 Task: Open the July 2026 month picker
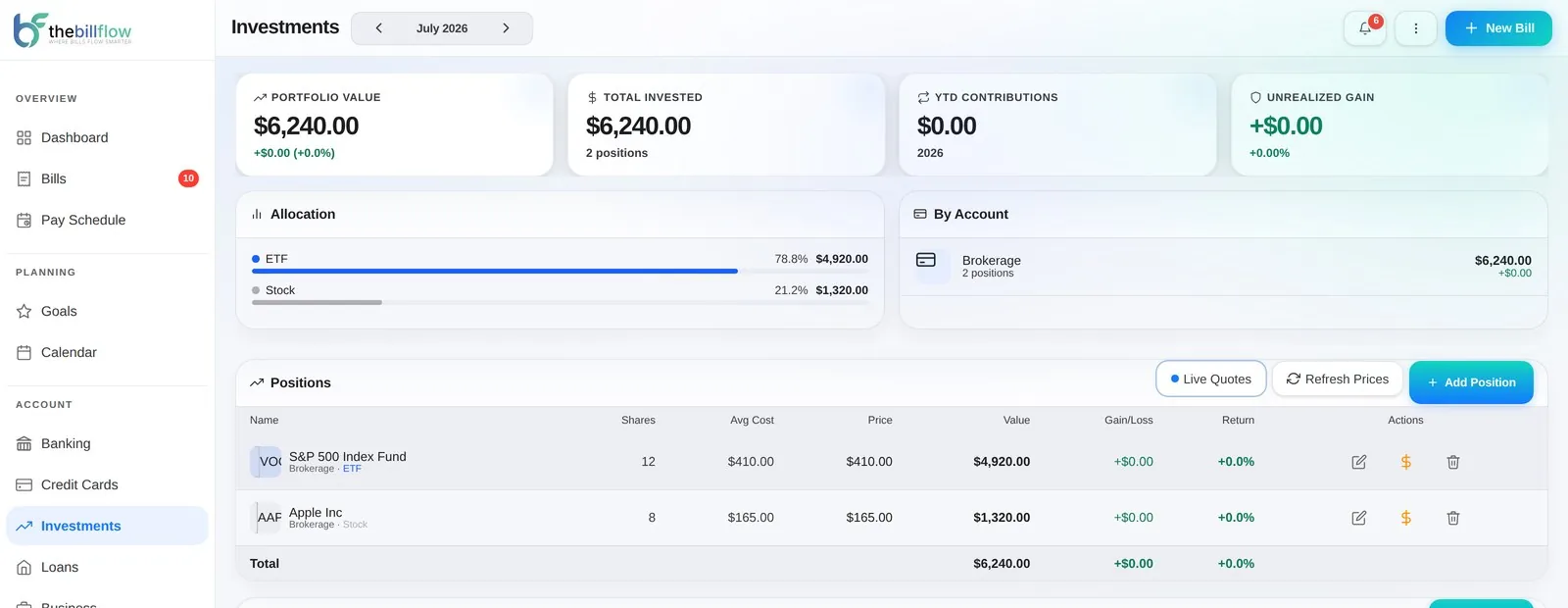(442, 28)
